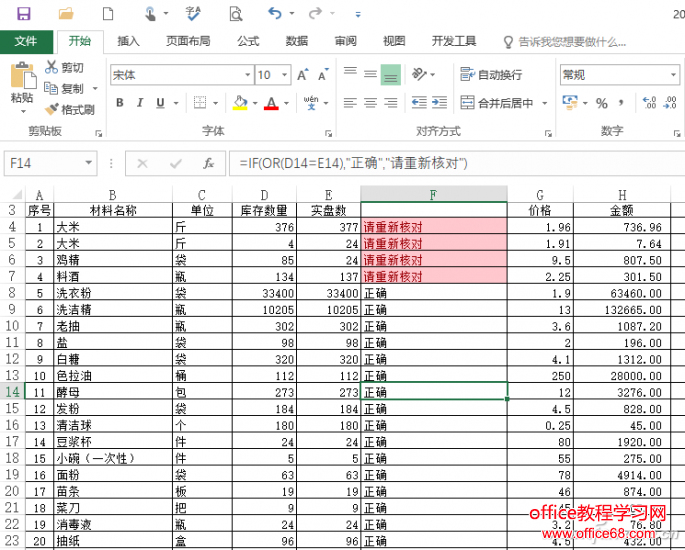
Task: Toggle Underline formatting
Action: point(160,103)
